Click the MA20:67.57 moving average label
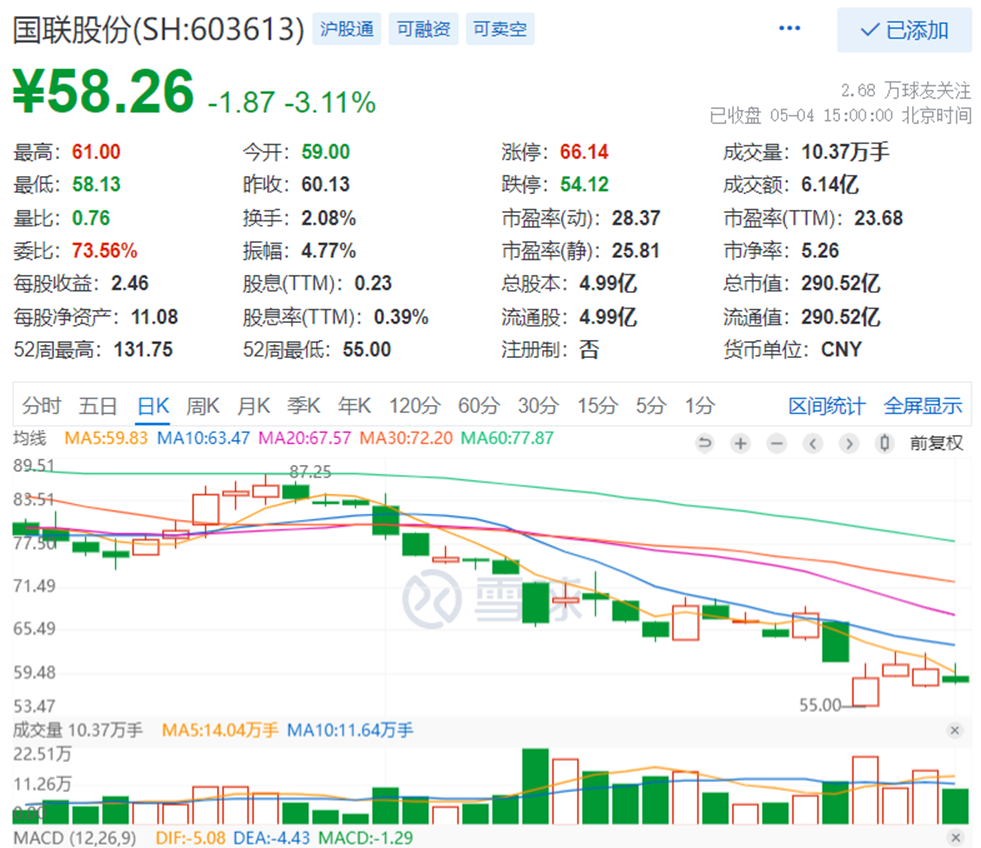The width and height of the screenshot is (981, 848). pyautogui.click(x=305, y=438)
